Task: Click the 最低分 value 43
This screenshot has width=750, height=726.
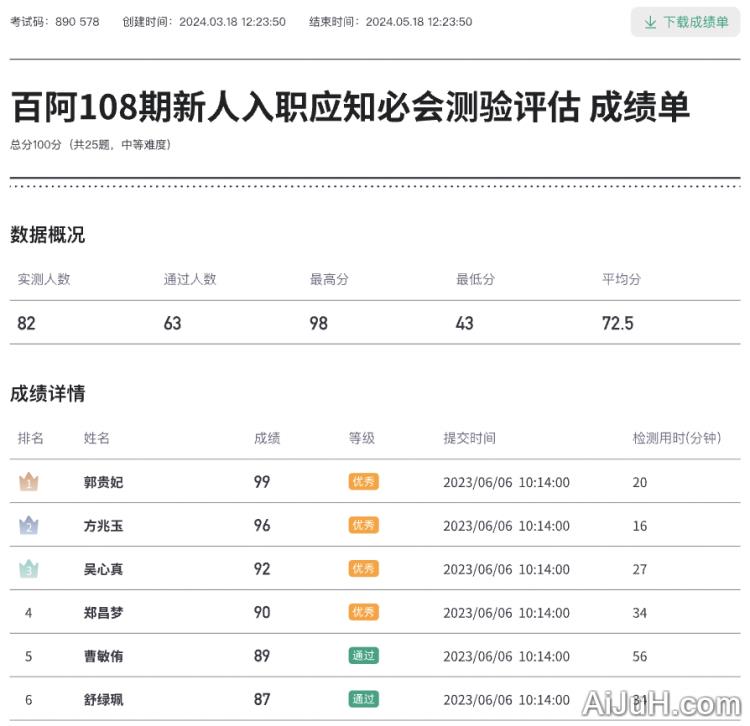Action: pyautogui.click(x=464, y=323)
